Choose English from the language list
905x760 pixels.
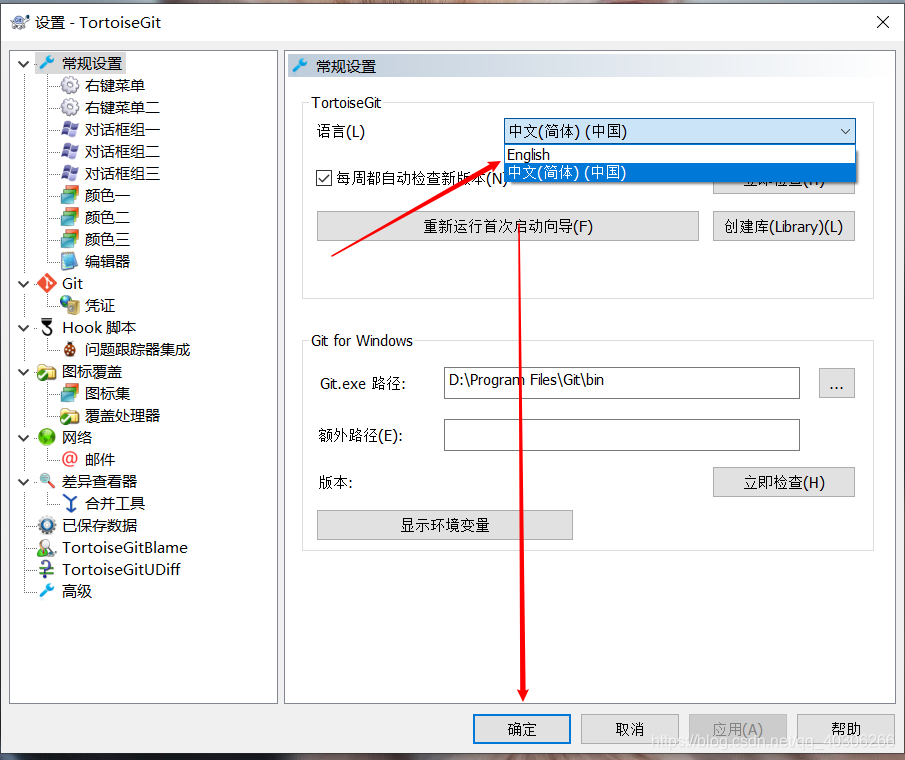(x=679, y=155)
